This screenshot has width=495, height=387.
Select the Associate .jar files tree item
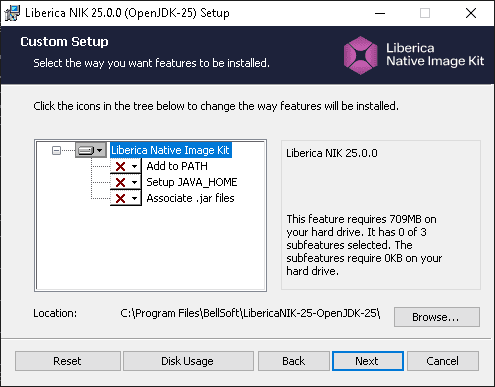[190, 198]
